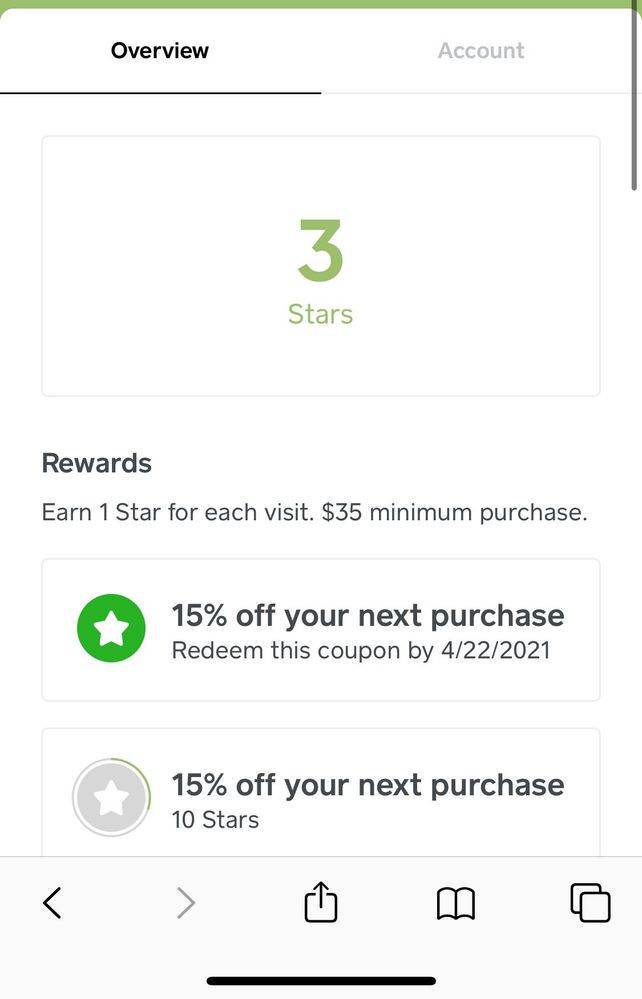
Task: Open the Safari share sheet icon
Action: (x=321, y=902)
